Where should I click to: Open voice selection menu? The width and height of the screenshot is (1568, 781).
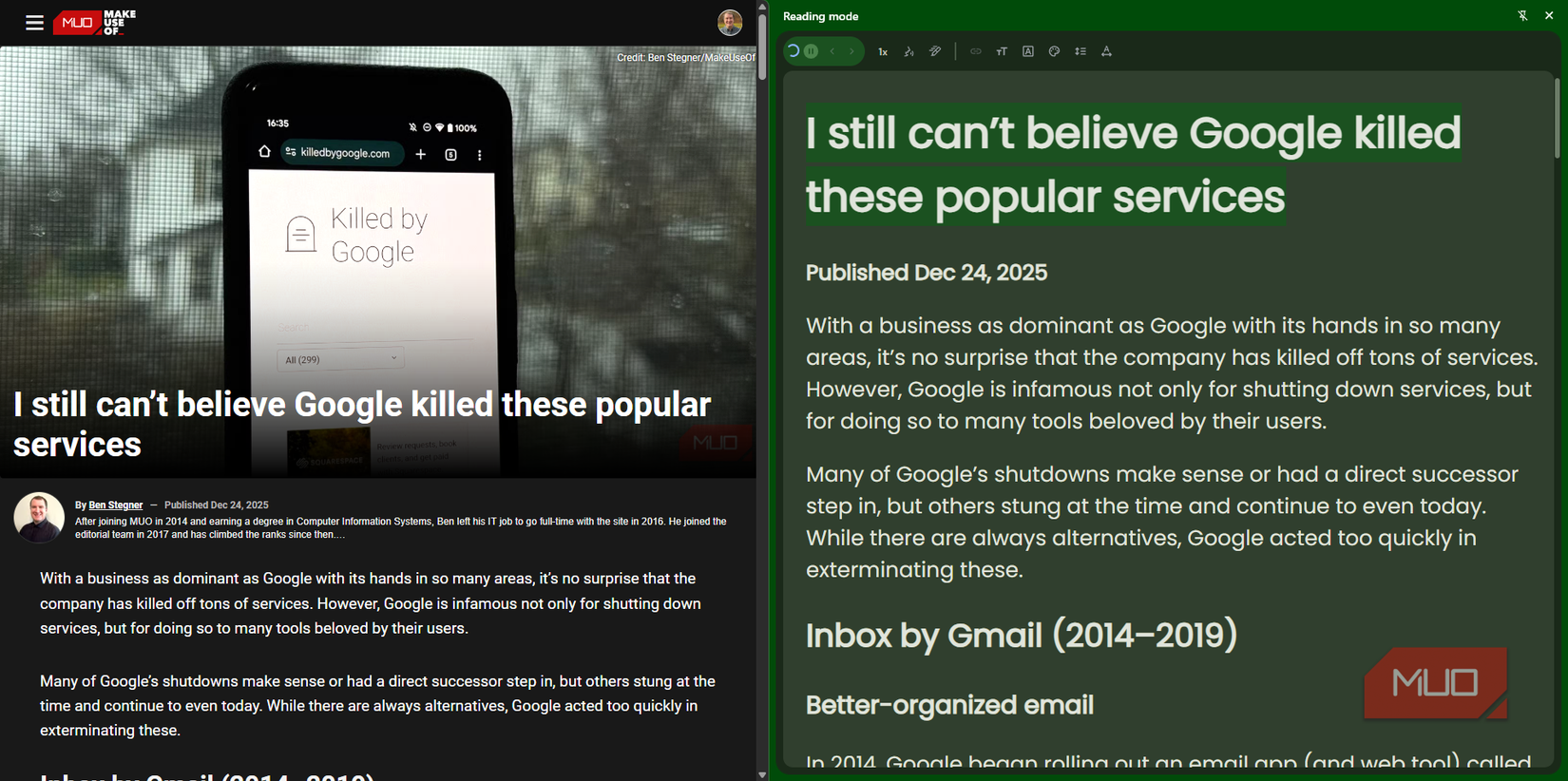908,52
